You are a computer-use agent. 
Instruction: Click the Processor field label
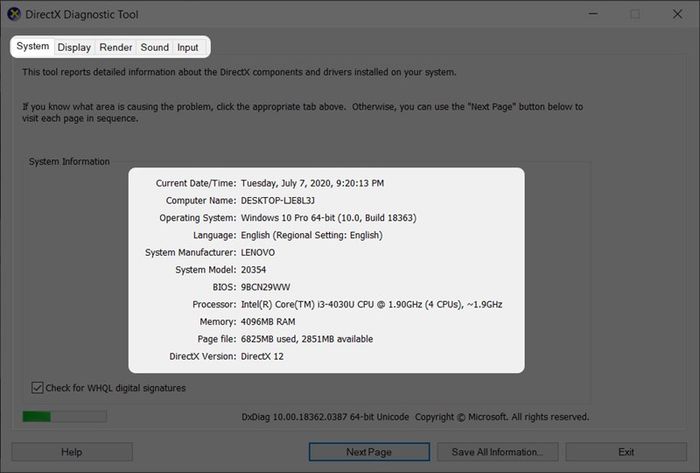coord(214,304)
